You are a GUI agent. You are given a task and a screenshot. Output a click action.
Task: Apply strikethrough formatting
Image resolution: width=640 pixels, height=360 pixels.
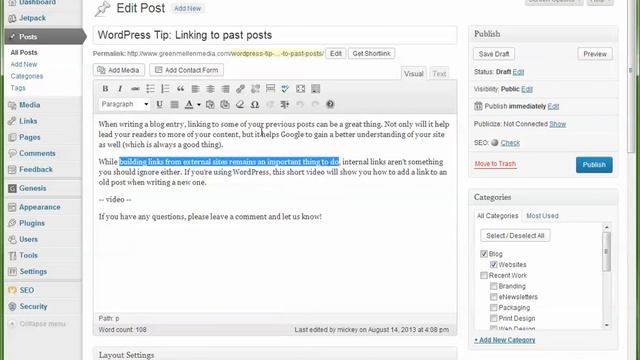(135, 89)
